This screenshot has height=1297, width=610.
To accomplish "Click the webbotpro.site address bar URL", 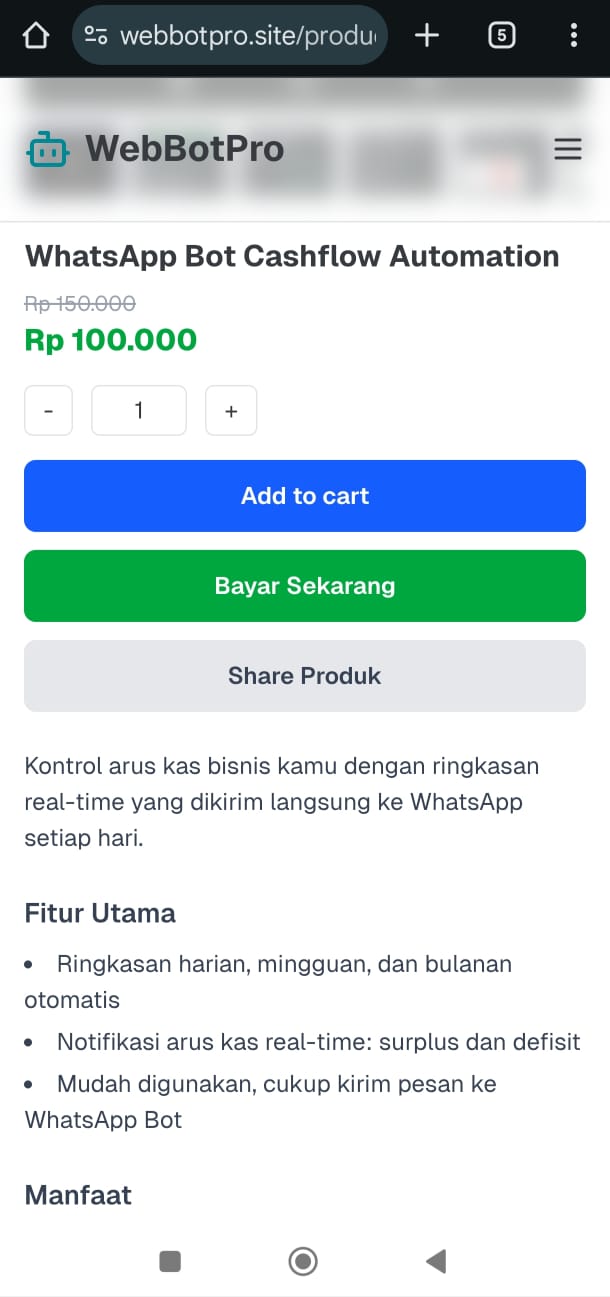I will tap(248, 36).
